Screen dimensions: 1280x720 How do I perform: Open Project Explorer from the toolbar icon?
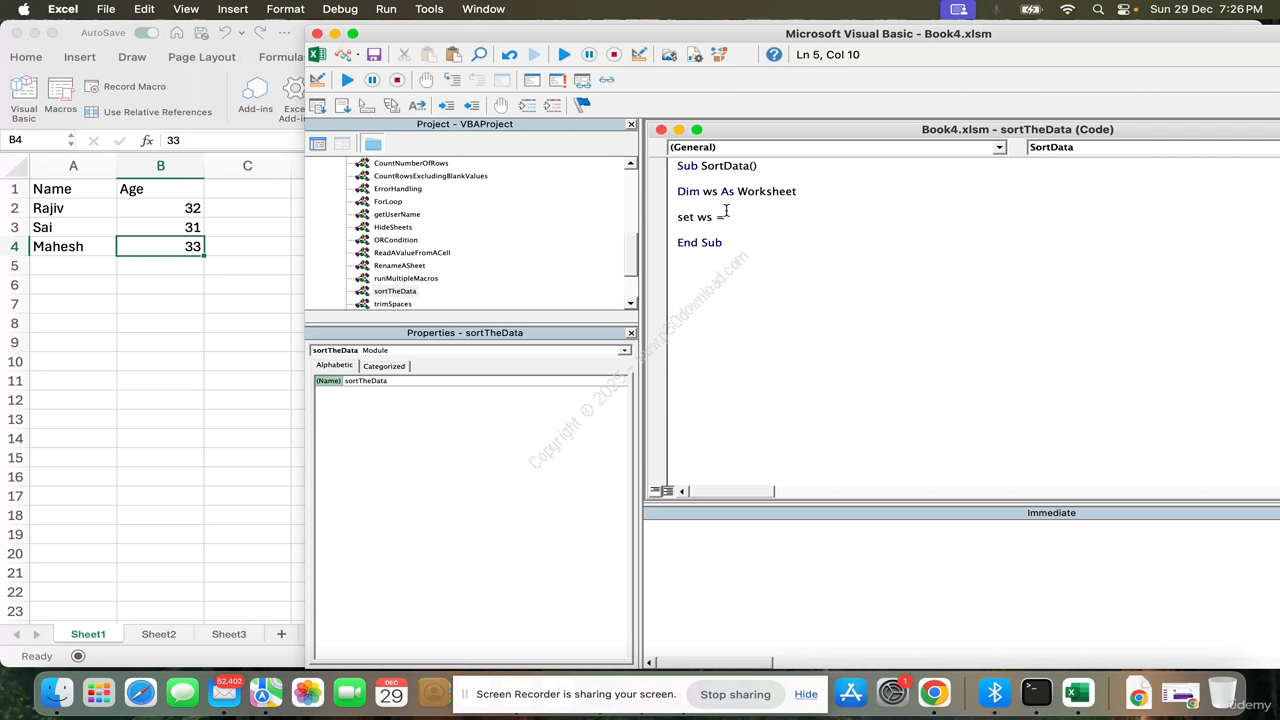669,54
